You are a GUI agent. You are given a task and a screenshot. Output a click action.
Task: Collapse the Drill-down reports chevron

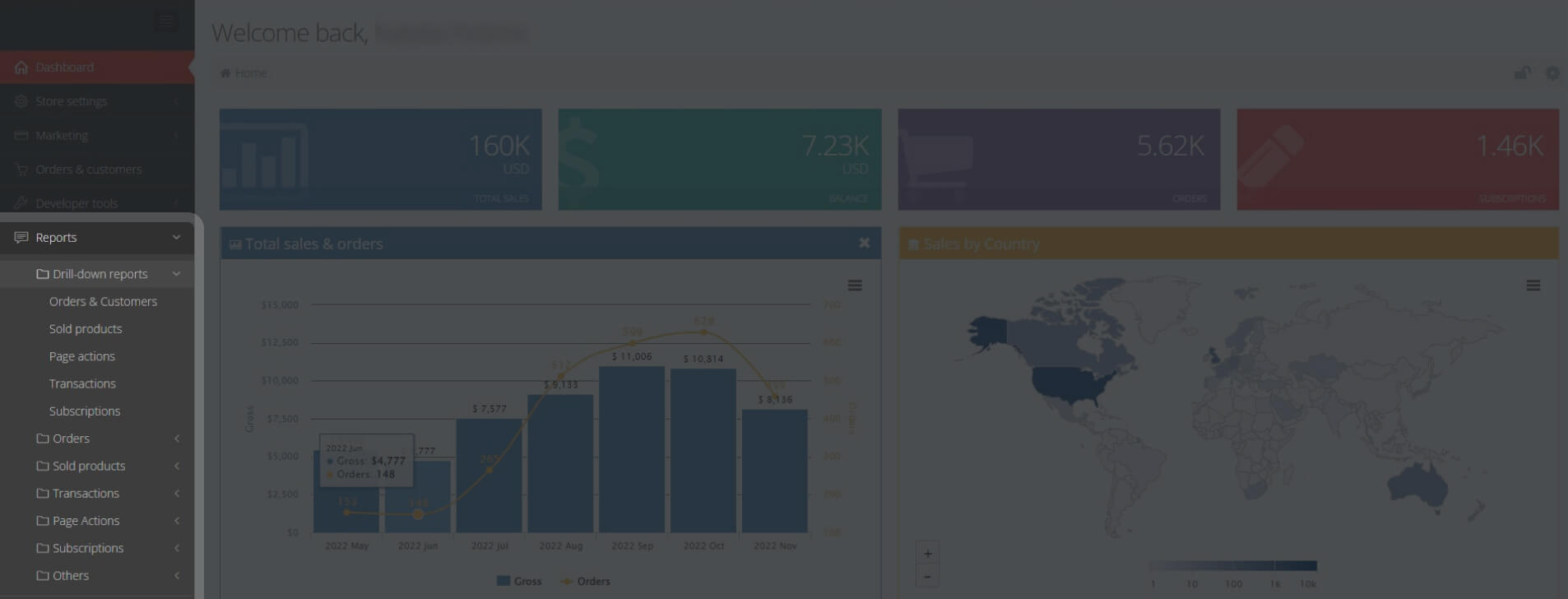click(177, 274)
